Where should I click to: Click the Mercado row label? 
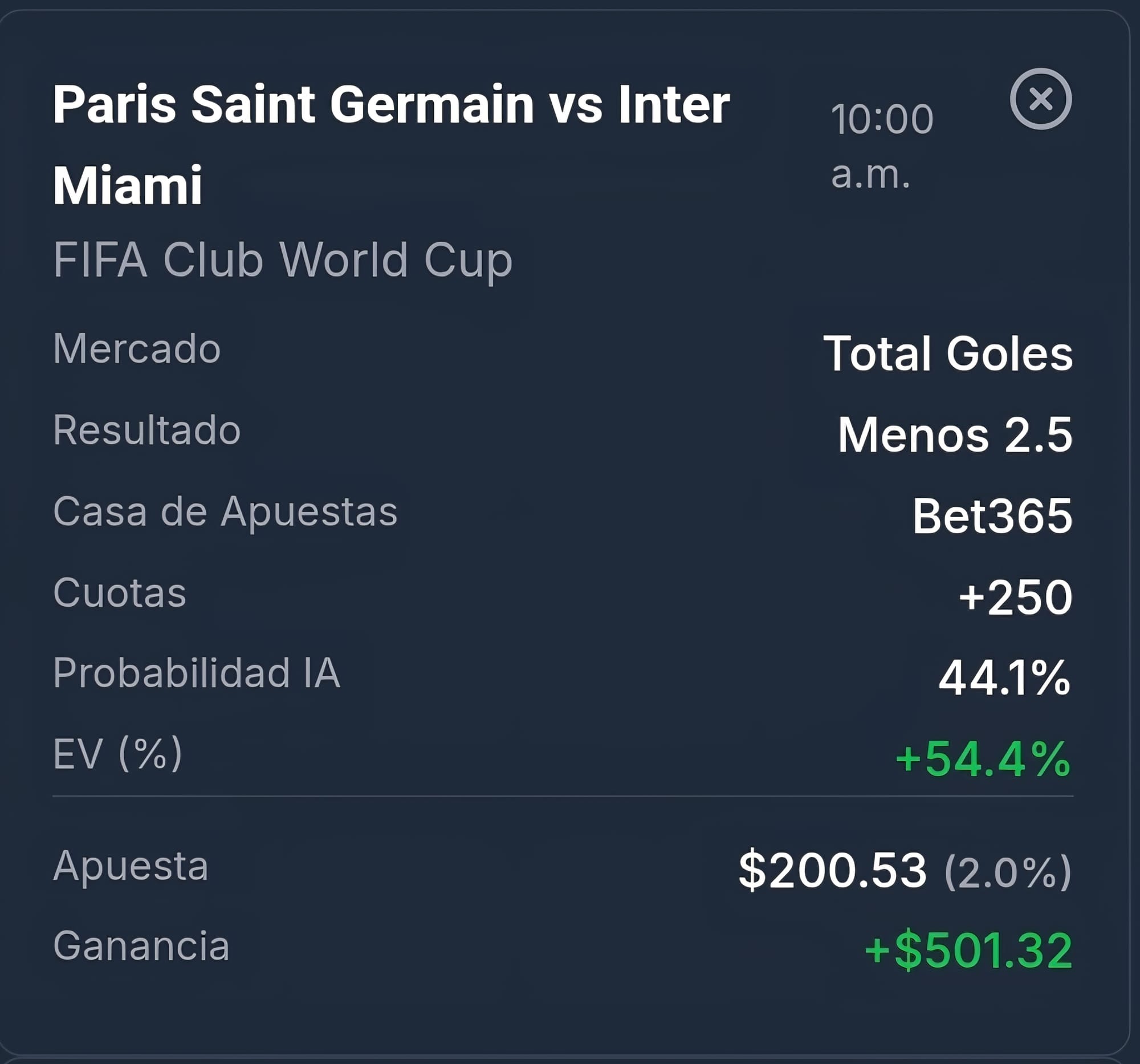(136, 348)
